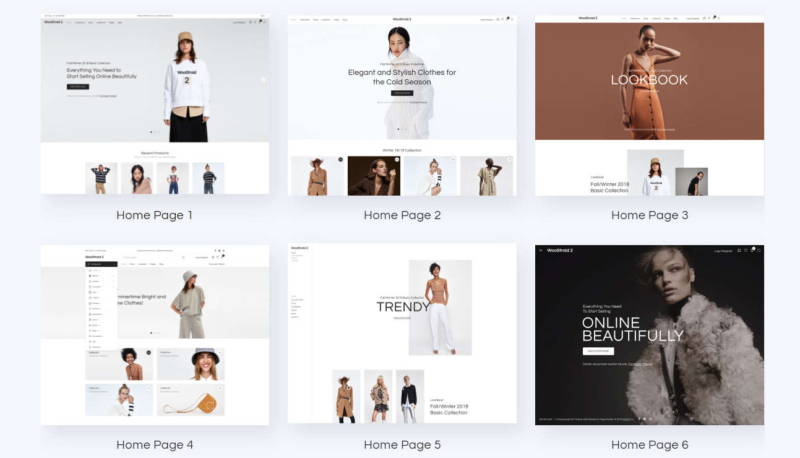Click the "Home Page 3" caption
Image resolution: width=800 pixels, height=458 pixels.
(649, 215)
